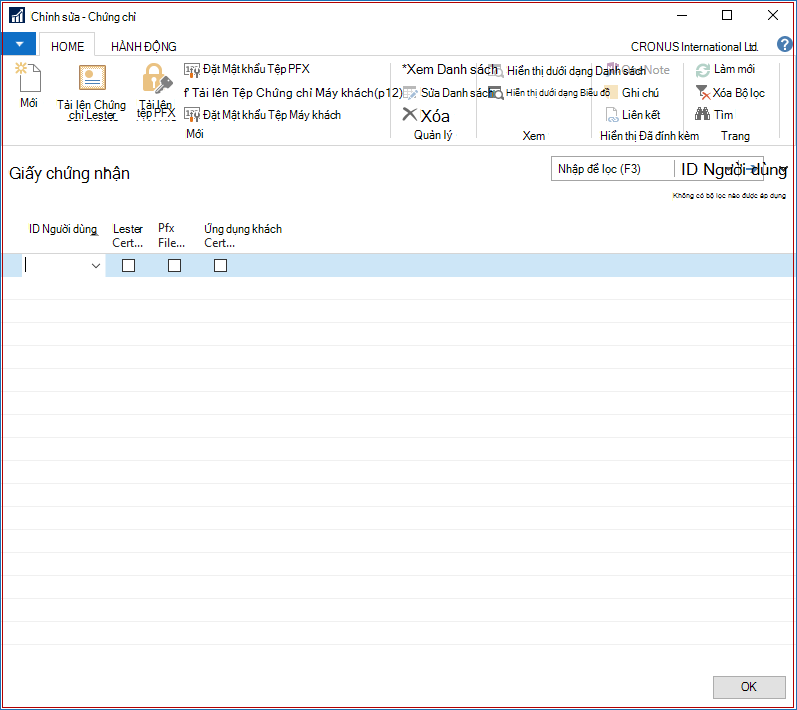Click Sửa Danh sách edit icon
This screenshot has height=710, width=797.
click(x=410, y=93)
